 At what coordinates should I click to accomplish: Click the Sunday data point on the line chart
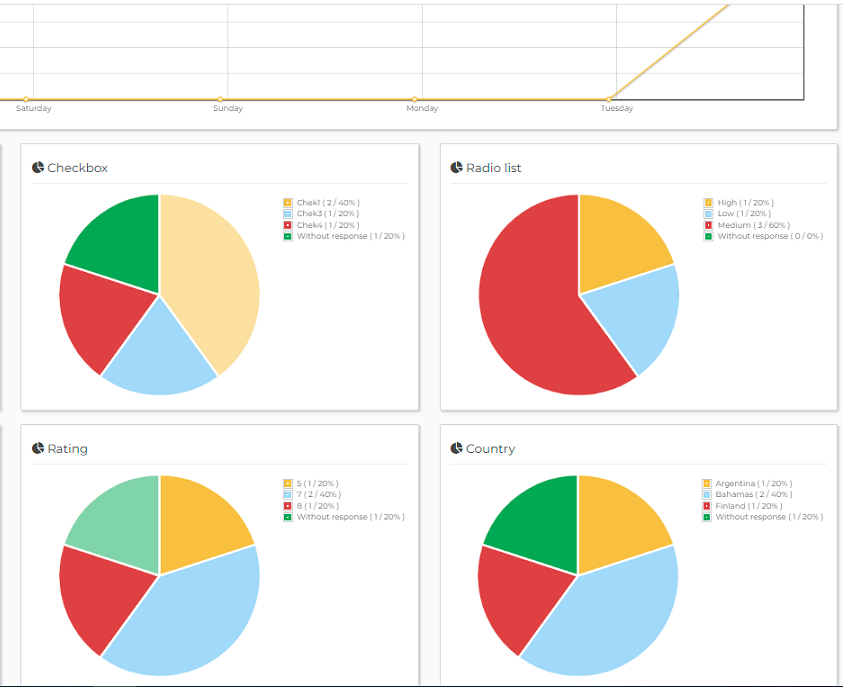click(220, 99)
